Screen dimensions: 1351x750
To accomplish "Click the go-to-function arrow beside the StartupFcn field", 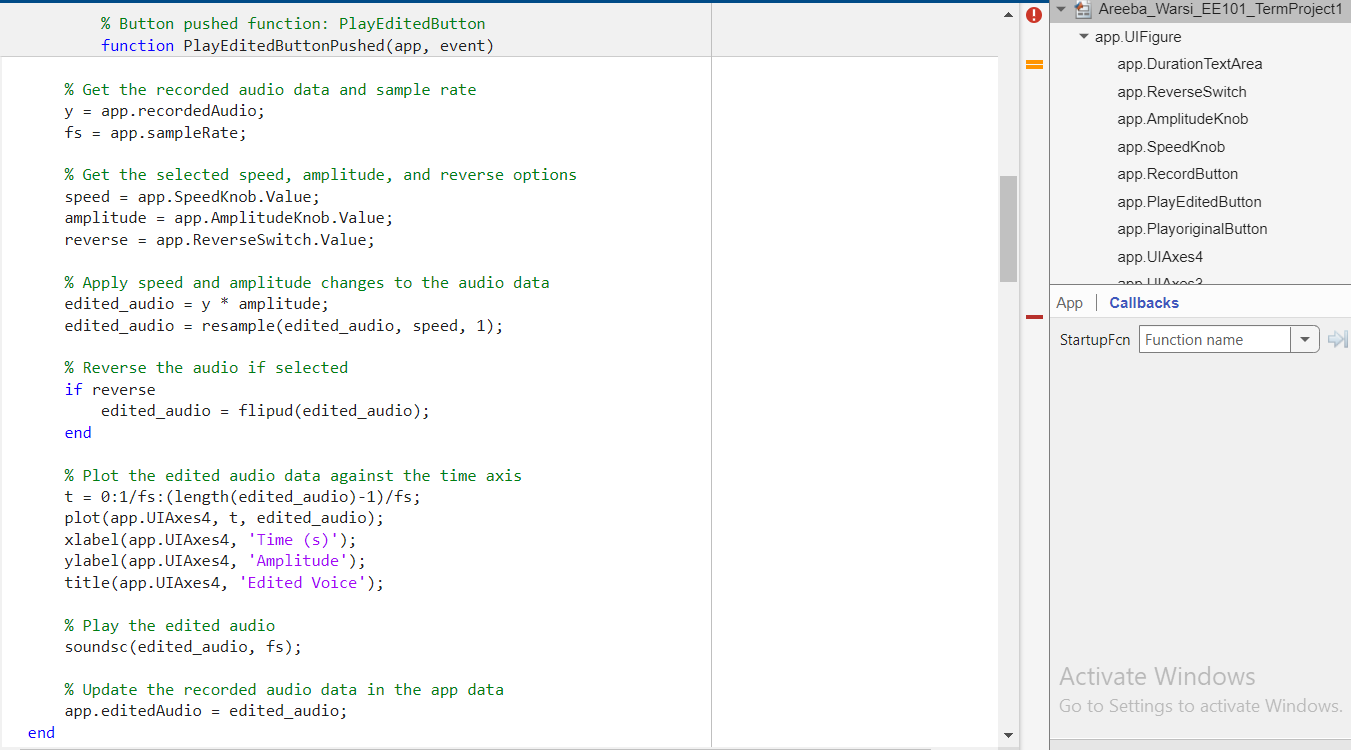I will [x=1337, y=339].
